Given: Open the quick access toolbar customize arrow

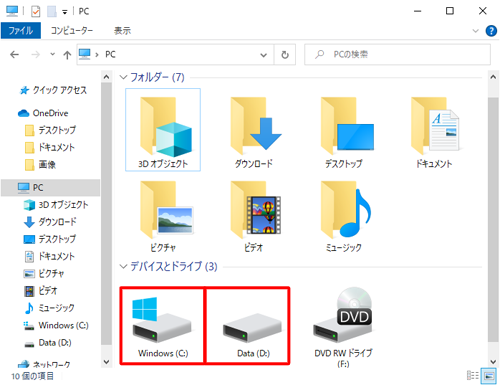Looking at the screenshot, I should click(x=65, y=12).
